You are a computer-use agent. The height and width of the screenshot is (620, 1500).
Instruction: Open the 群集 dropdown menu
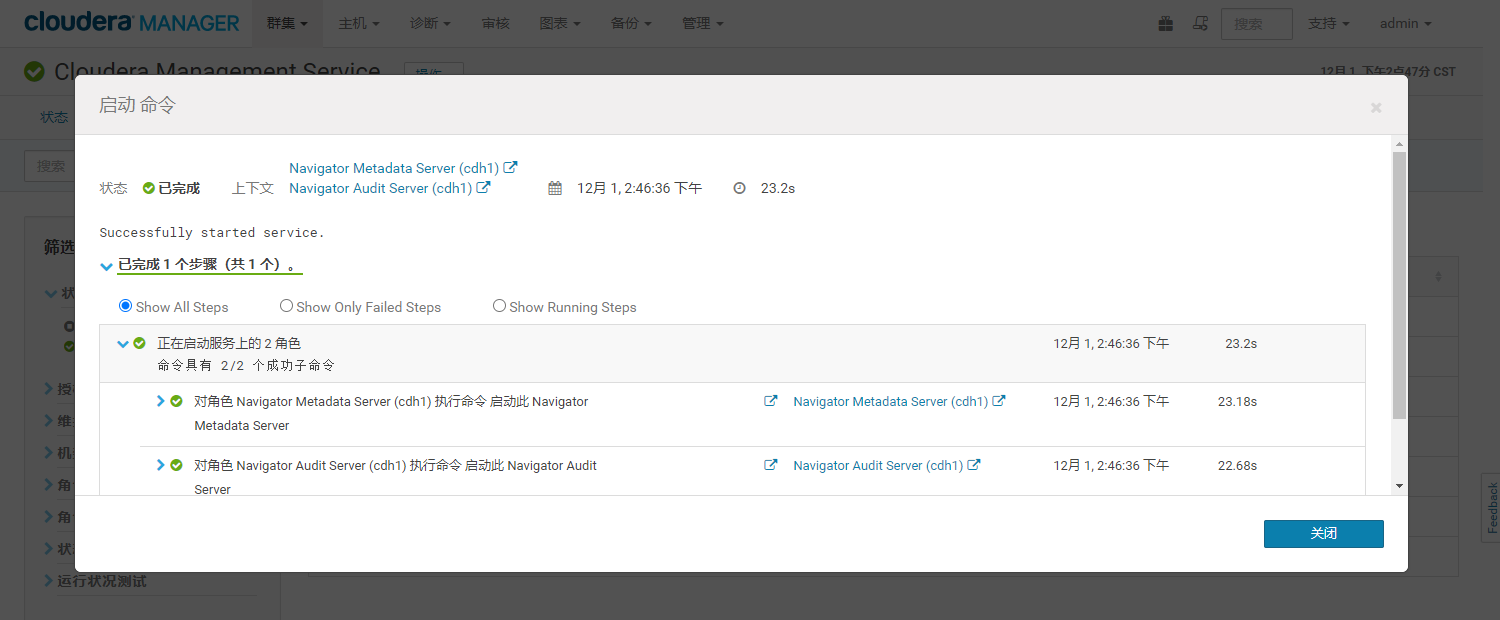click(x=287, y=23)
